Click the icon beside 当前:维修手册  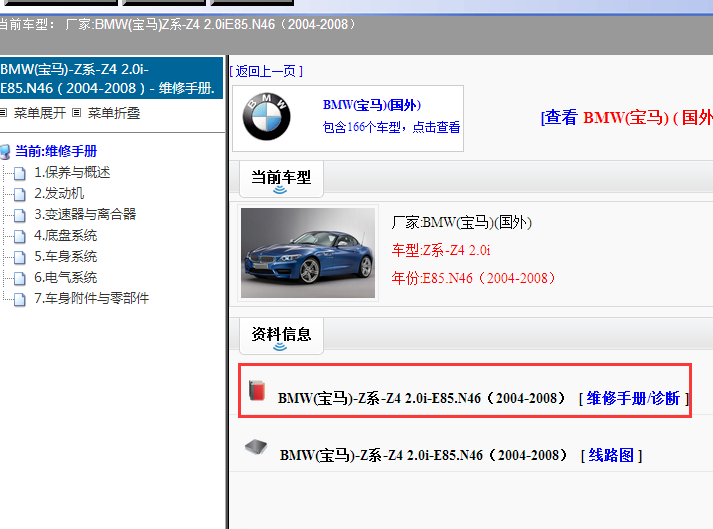pos(7,152)
